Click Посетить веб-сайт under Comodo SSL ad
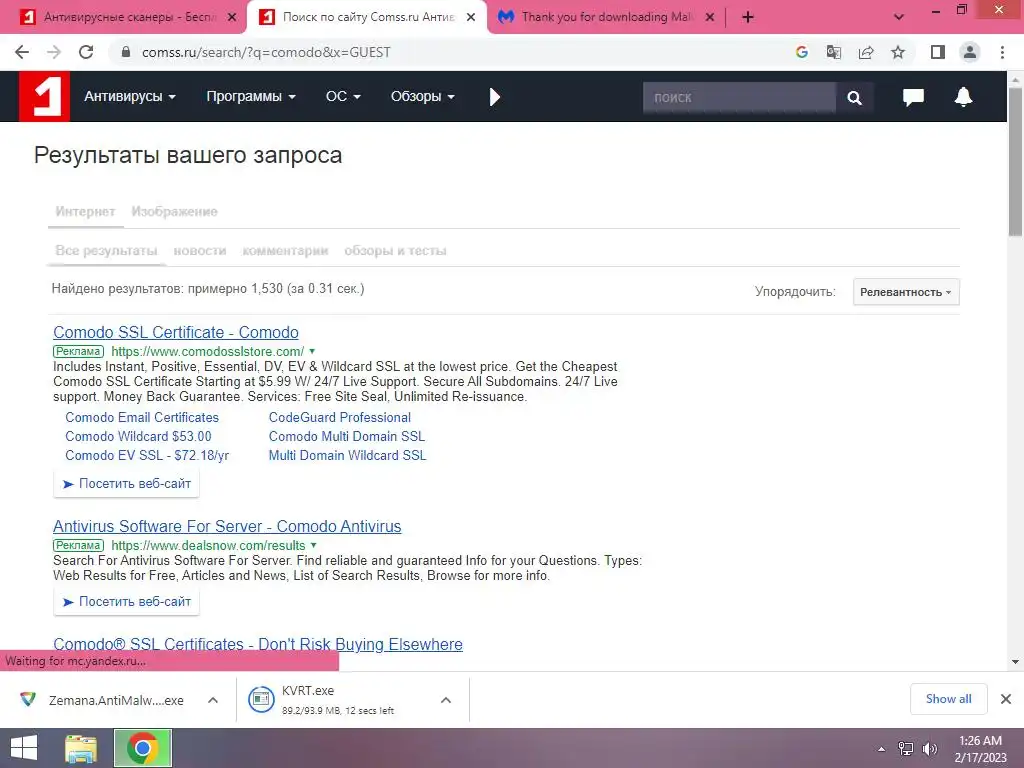This screenshot has height=768, width=1024. [127, 484]
